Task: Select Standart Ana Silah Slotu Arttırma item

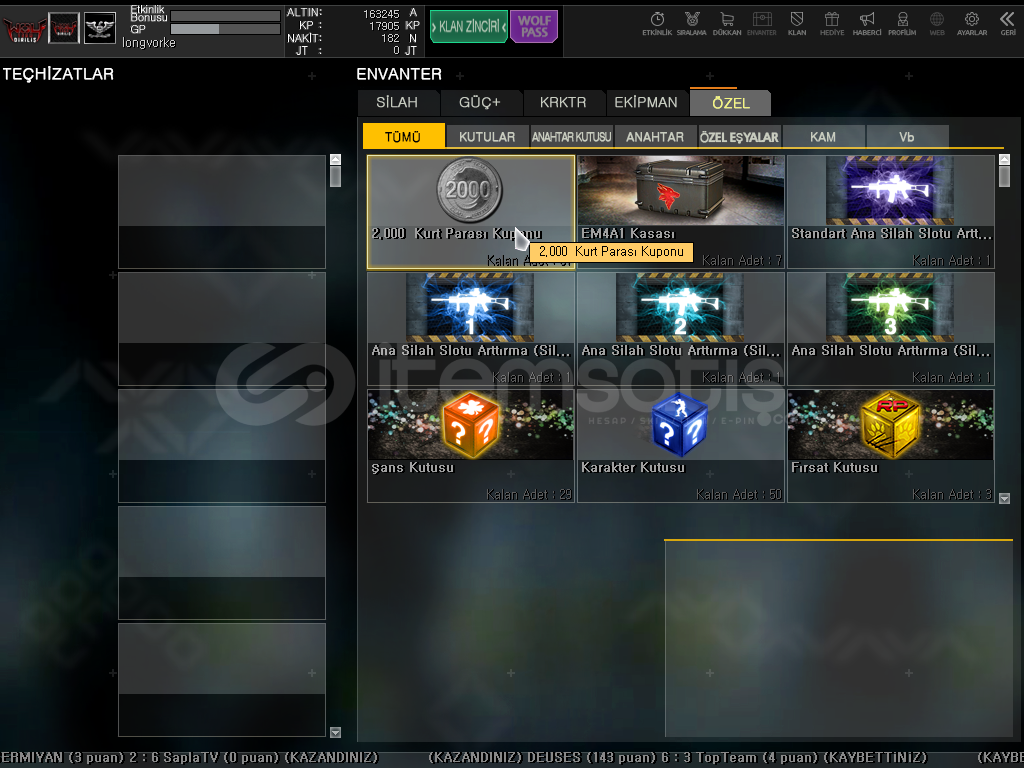Action: 891,212
